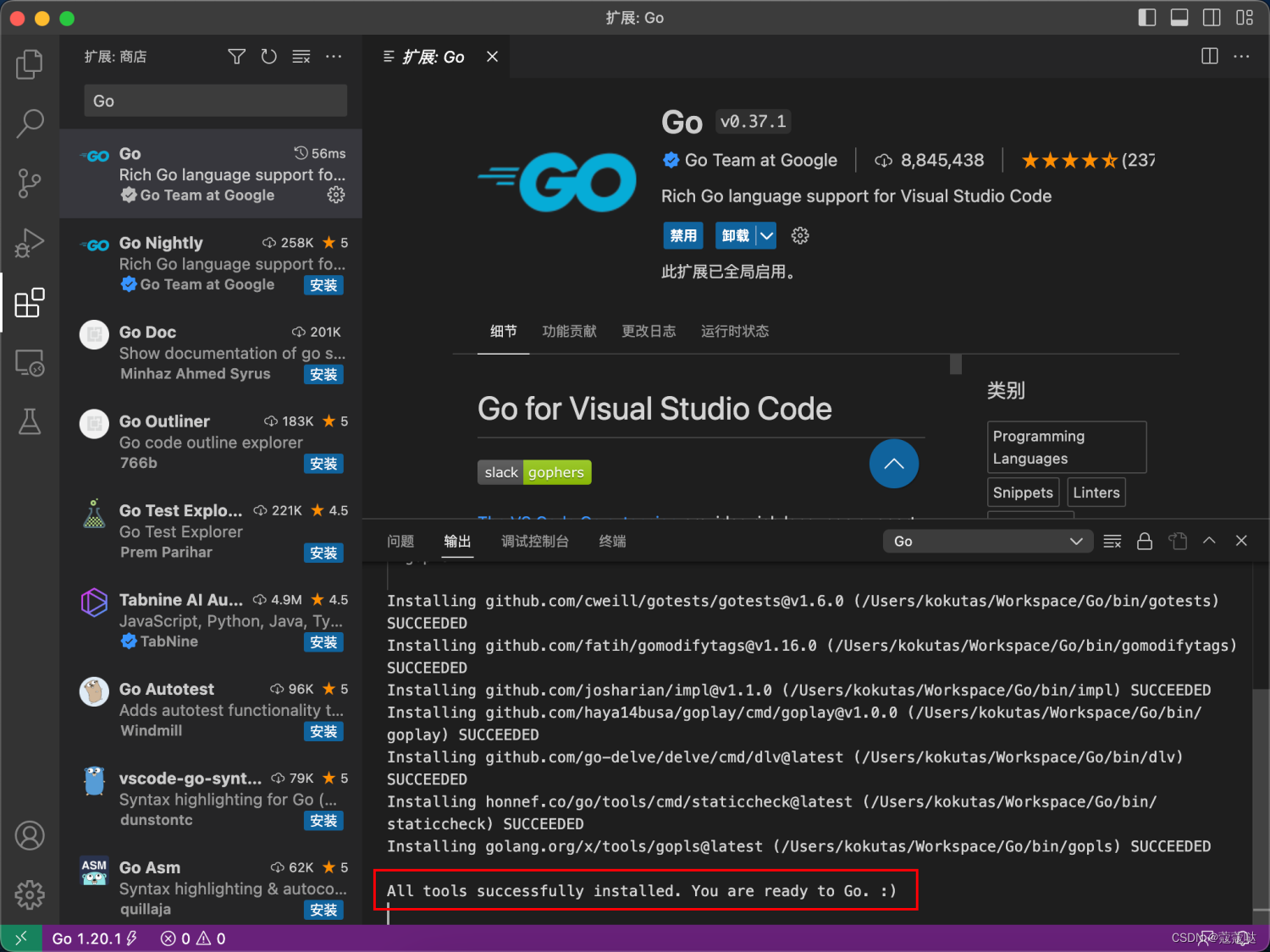
Task: Click Go 1.20.1 version in status bar
Action: click(x=94, y=938)
